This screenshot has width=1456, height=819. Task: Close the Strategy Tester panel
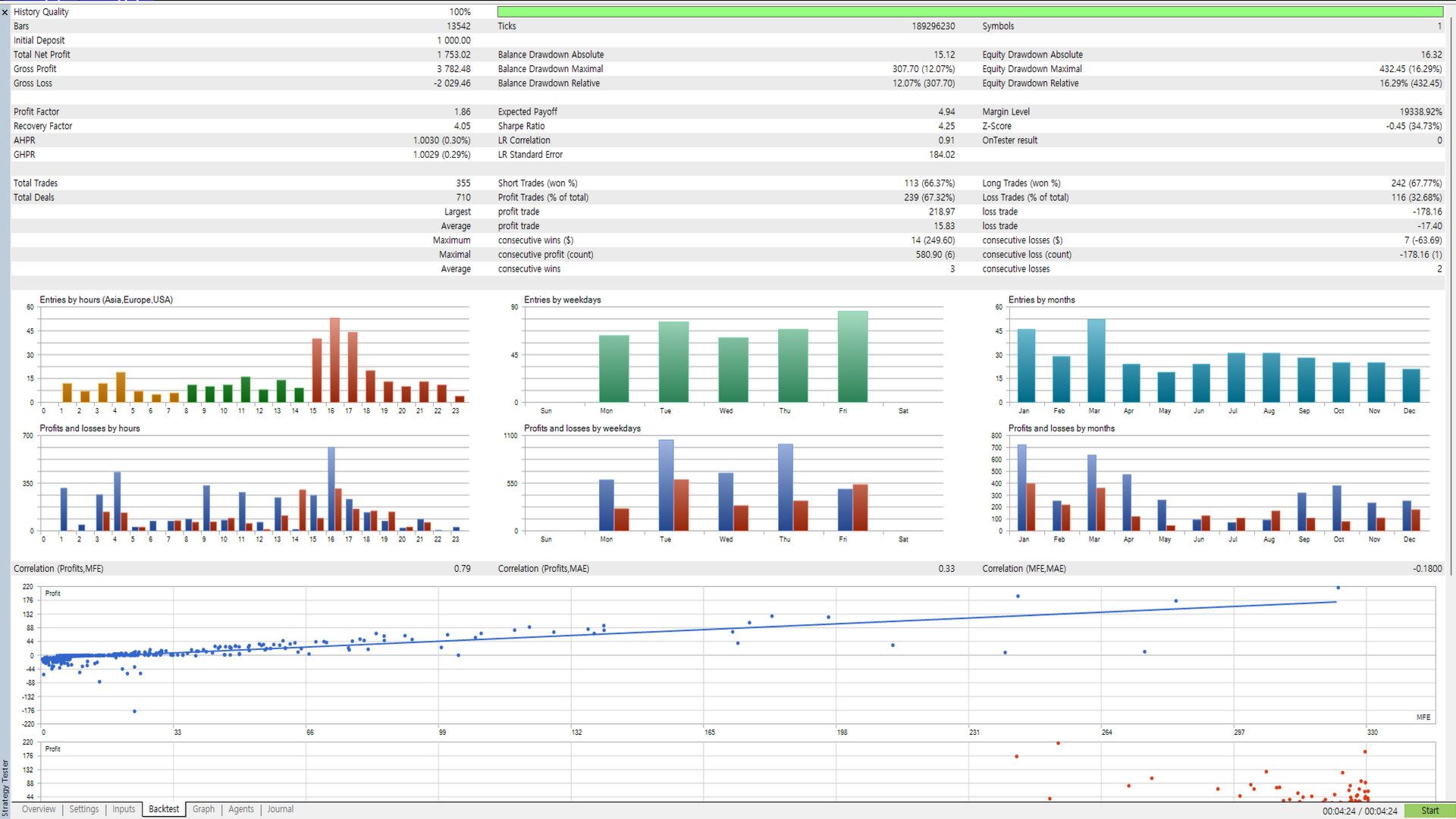pyautogui.click(x=5, y=12)
